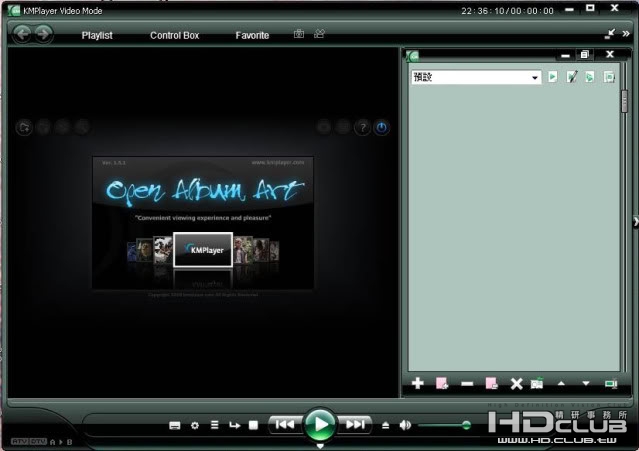Click the compact mode arrow icon top right
The image size is (639, 451).
click(x=610, y=34)
